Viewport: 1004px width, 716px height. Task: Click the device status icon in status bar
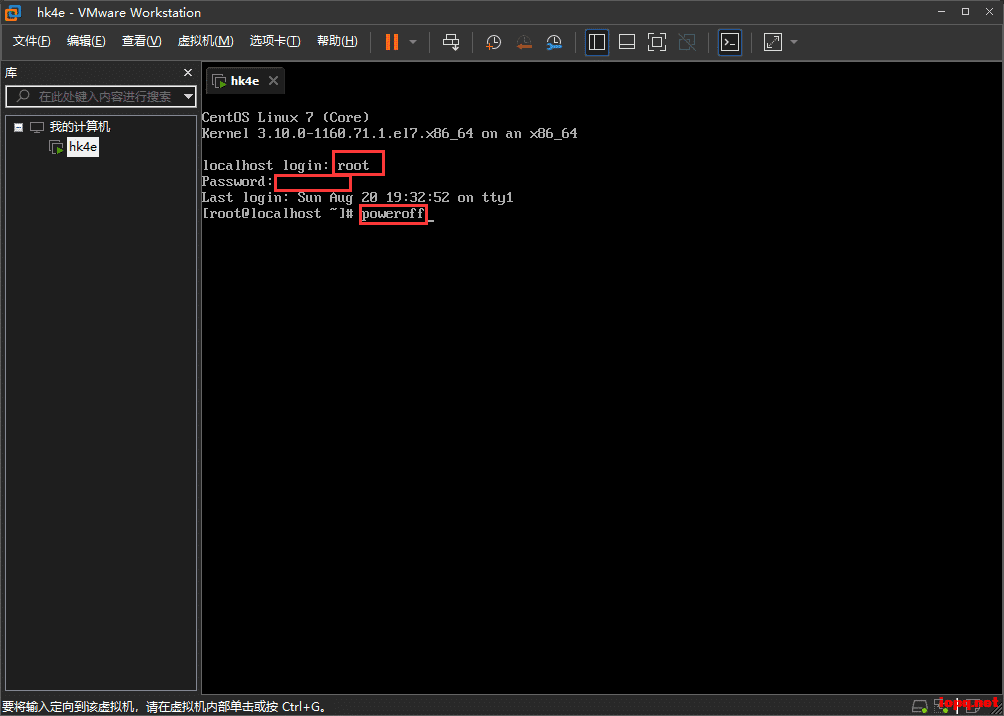coord(919,705)
